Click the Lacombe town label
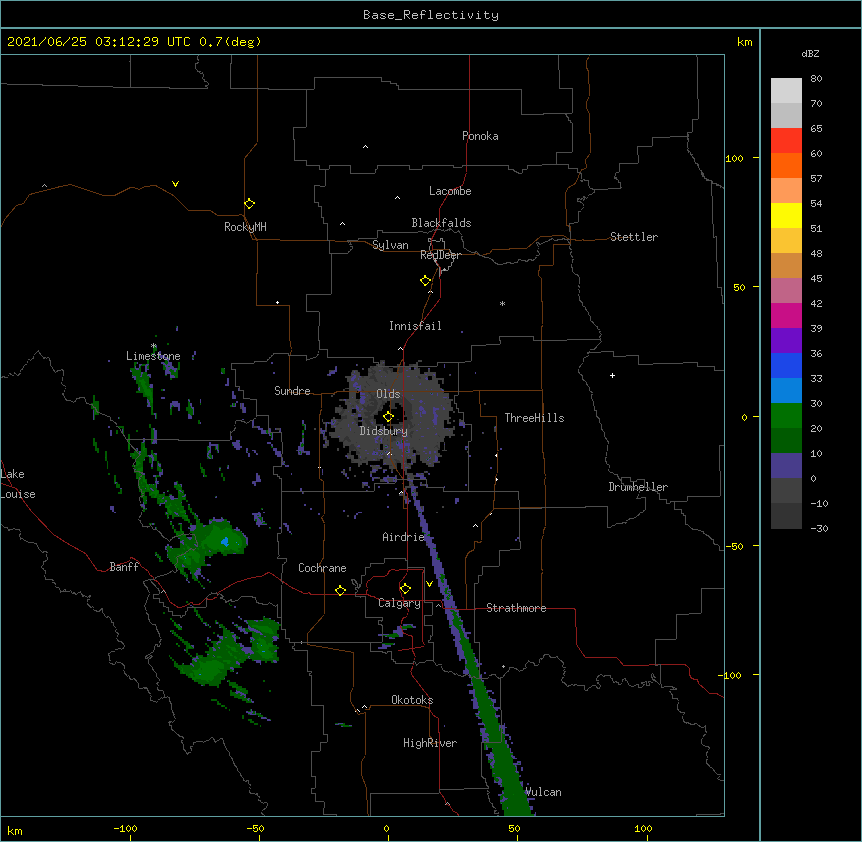The height and width of the screenshot is (842, 862). click(x=450, y=191)
